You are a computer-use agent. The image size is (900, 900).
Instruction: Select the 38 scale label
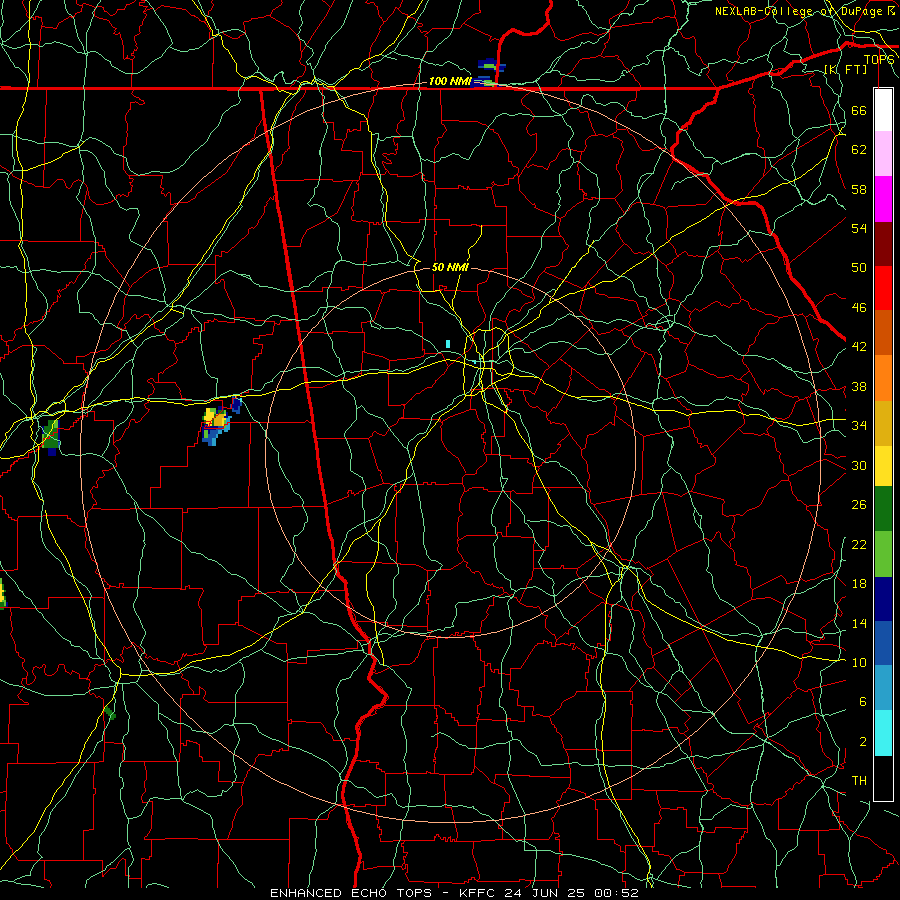click(859, 386)
